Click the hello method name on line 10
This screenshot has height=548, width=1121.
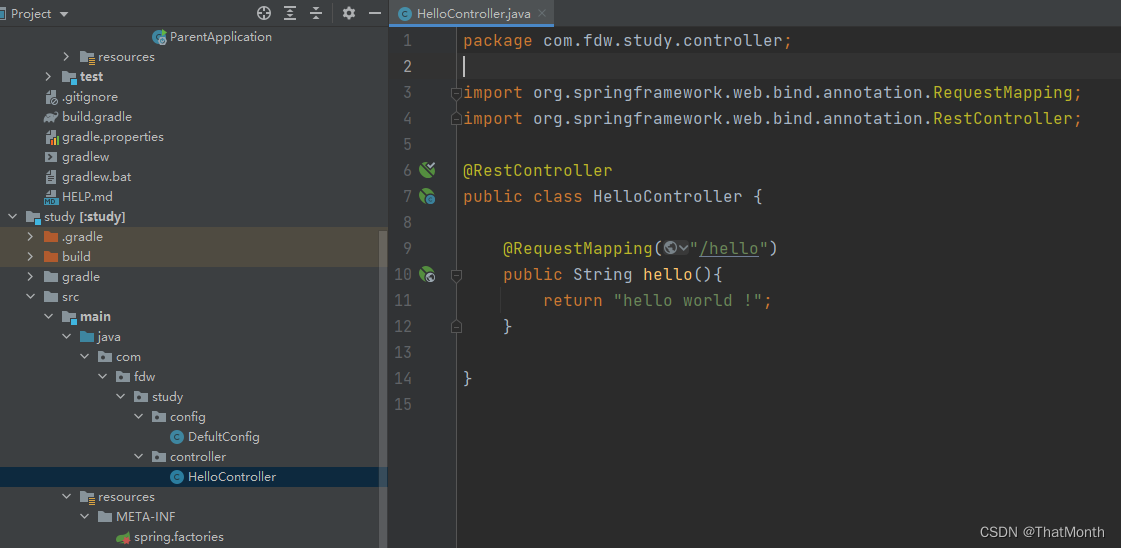coord(668,274)
